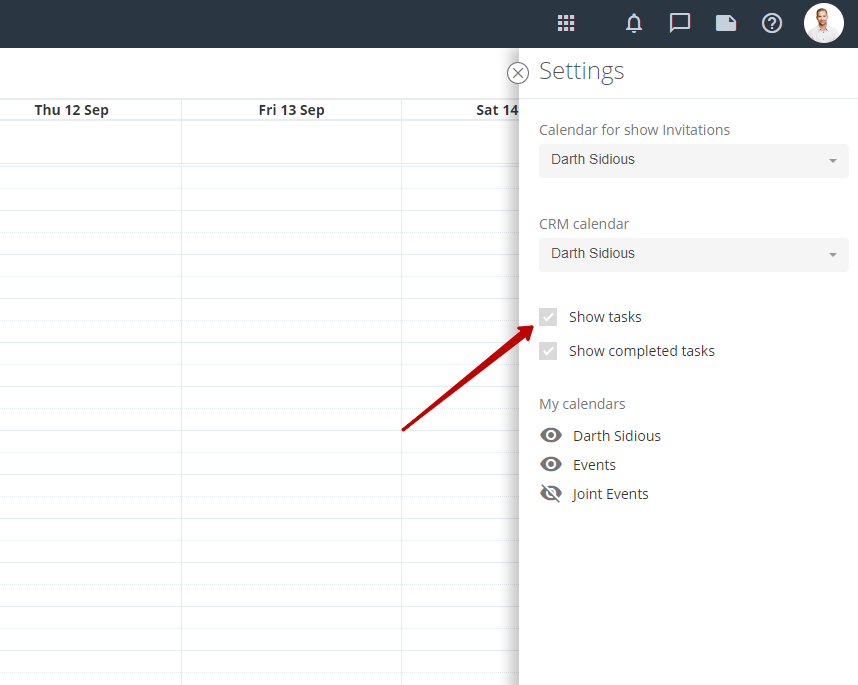Image resolution: width=858 pixels, height=685 pixels.
Task: Click the folder card icon in header
Action: pyautogui.click(x=726, y=23)
